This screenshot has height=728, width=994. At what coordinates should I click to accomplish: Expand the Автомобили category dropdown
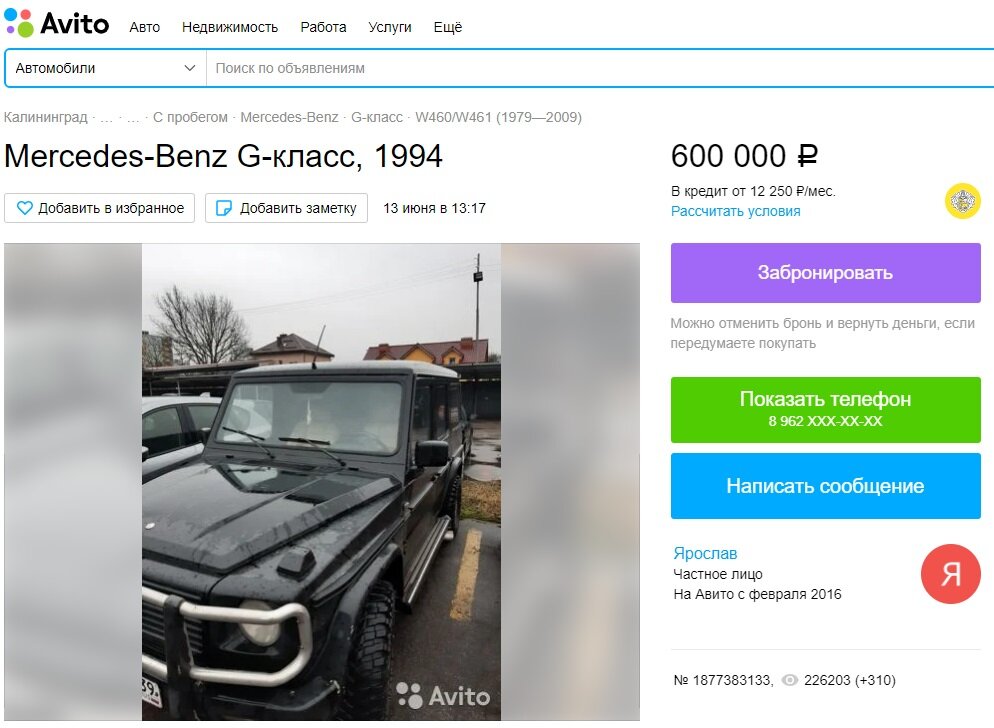click(x=105, y=68)
